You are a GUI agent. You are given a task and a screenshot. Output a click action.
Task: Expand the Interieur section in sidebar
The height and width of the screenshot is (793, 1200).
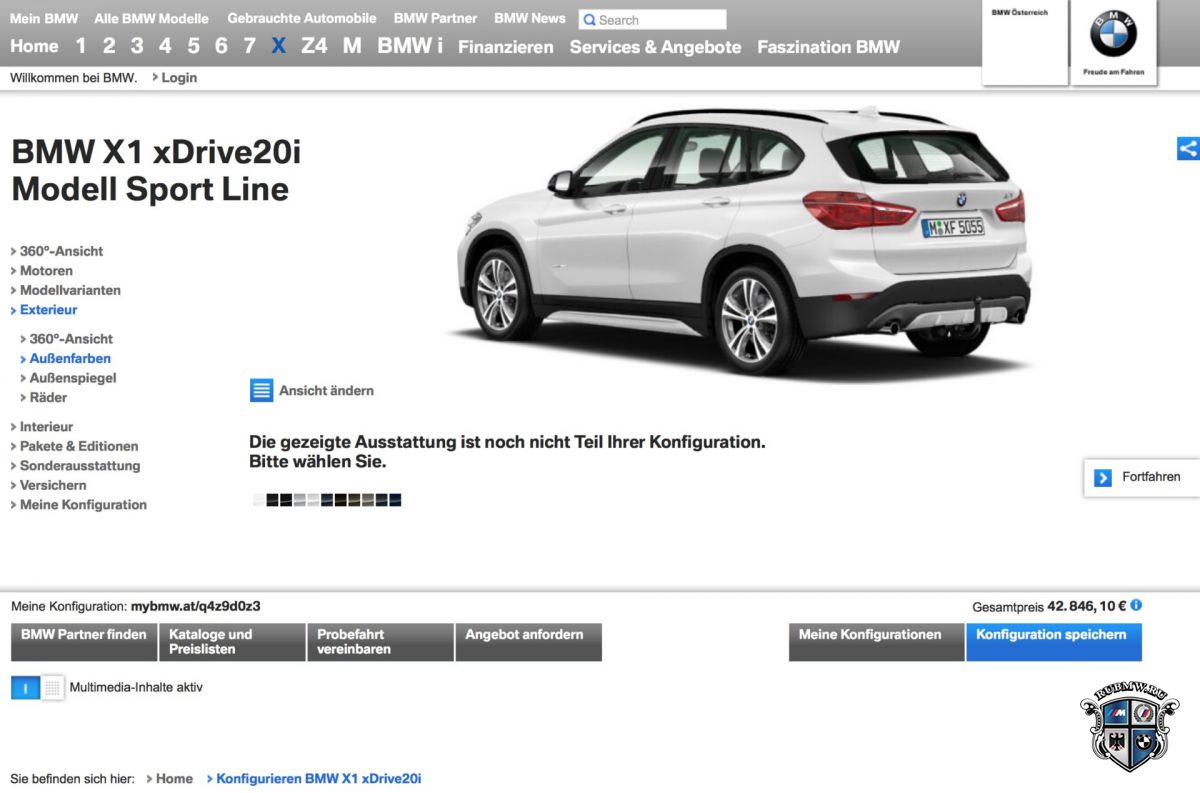pos(46,427)
